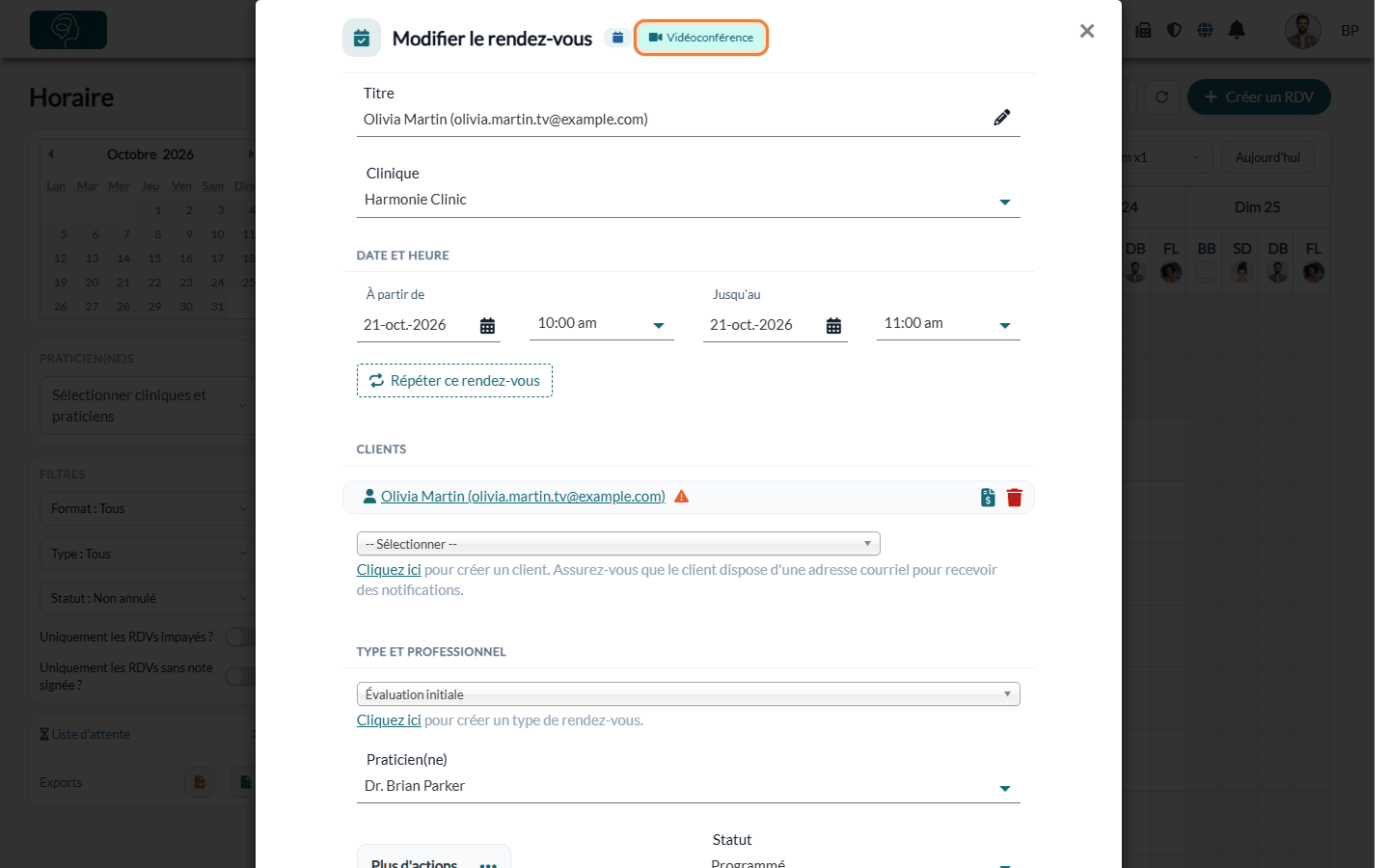Screen dimensions: 1389x868
Task: Click the globe language icon in header
Action: pyautogui.click(x=1205, y=30)
